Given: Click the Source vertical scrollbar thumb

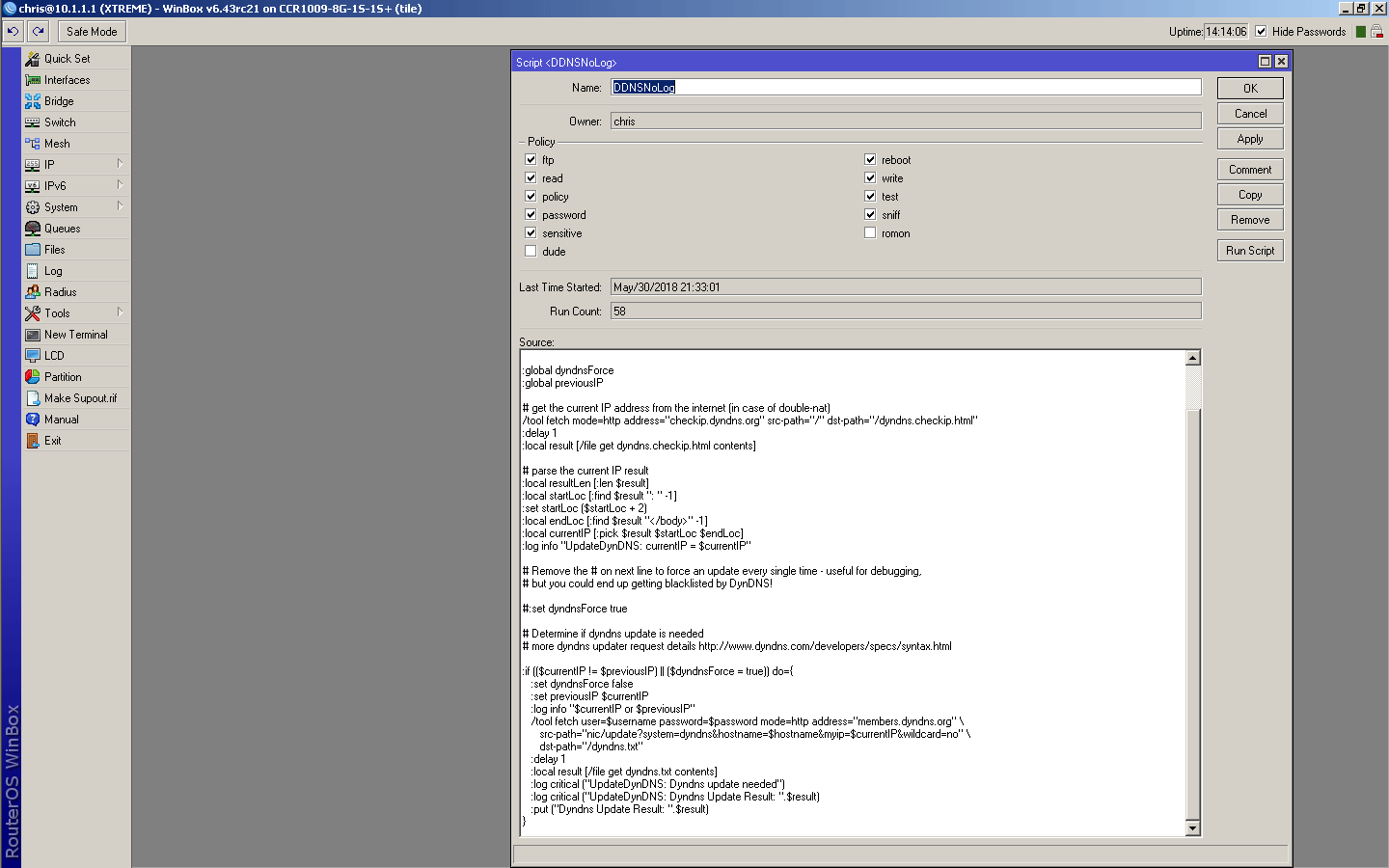Looking at the screenshot, I should (1193, 614).
